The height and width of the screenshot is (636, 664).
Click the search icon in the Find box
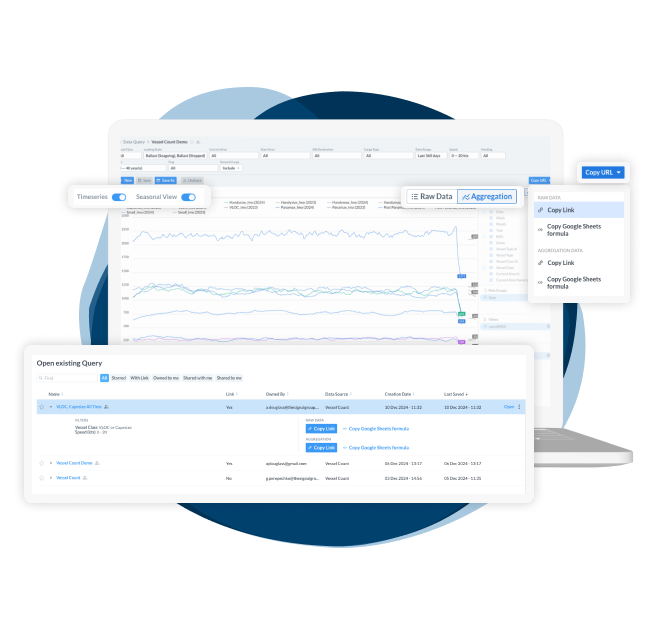pos(40,378)
